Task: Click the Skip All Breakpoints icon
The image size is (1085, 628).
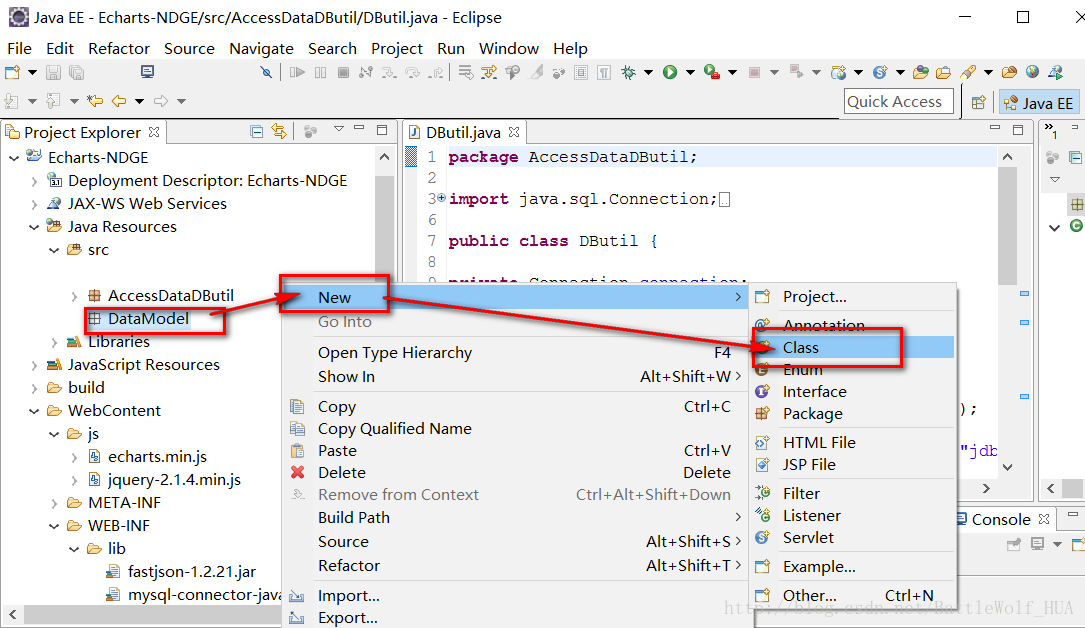Action: [x=266, y=72]
